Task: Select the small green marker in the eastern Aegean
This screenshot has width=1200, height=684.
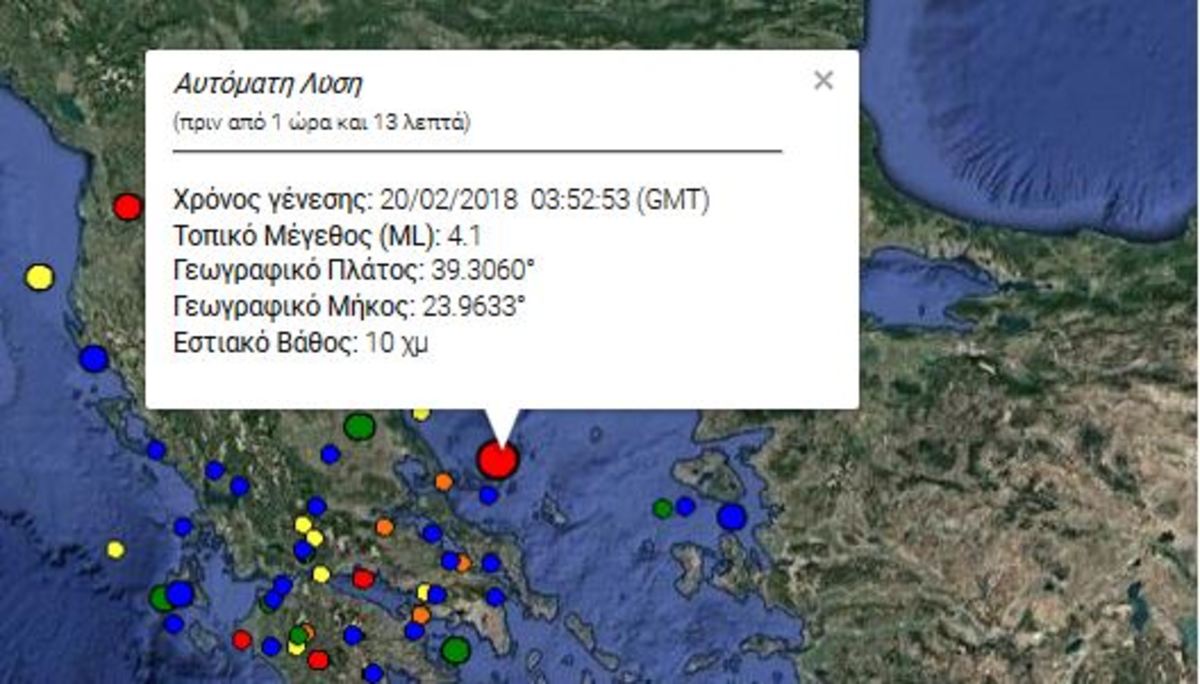Action: click(662, 508)
